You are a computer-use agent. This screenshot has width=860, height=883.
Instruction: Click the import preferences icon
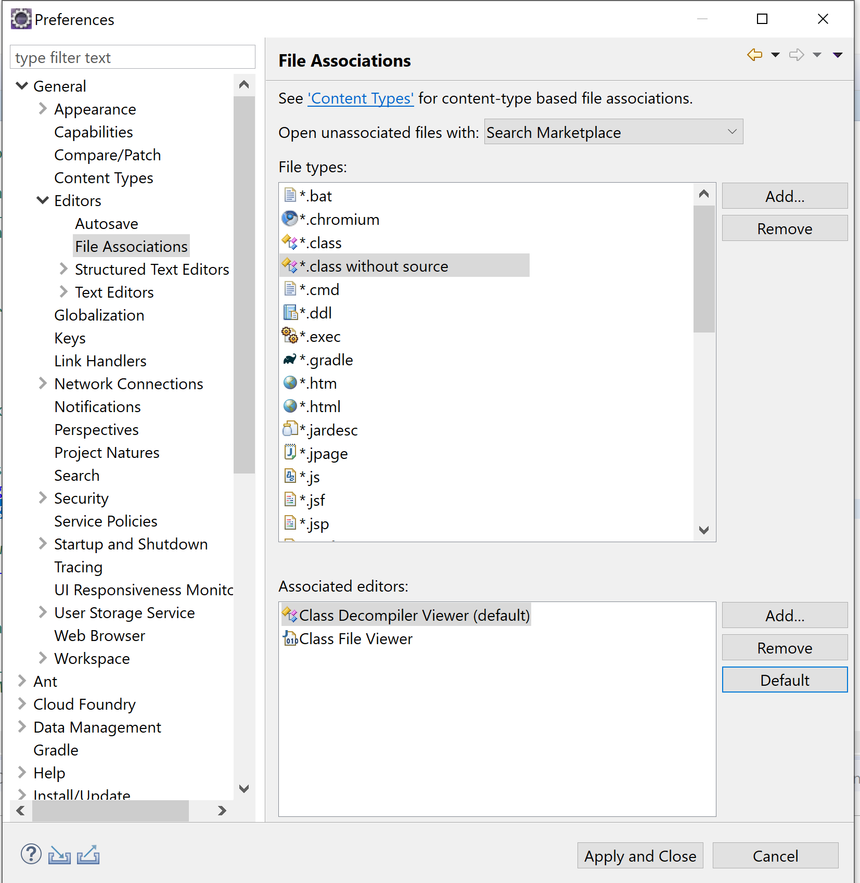point(60,855)
